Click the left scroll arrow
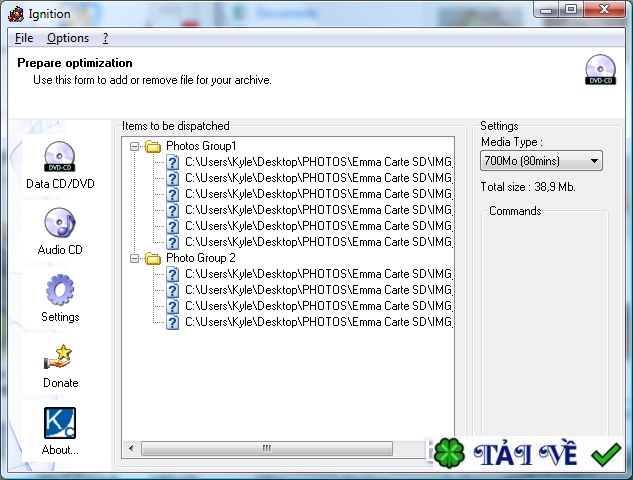This screenshot has height=480, width=633. 131,449
